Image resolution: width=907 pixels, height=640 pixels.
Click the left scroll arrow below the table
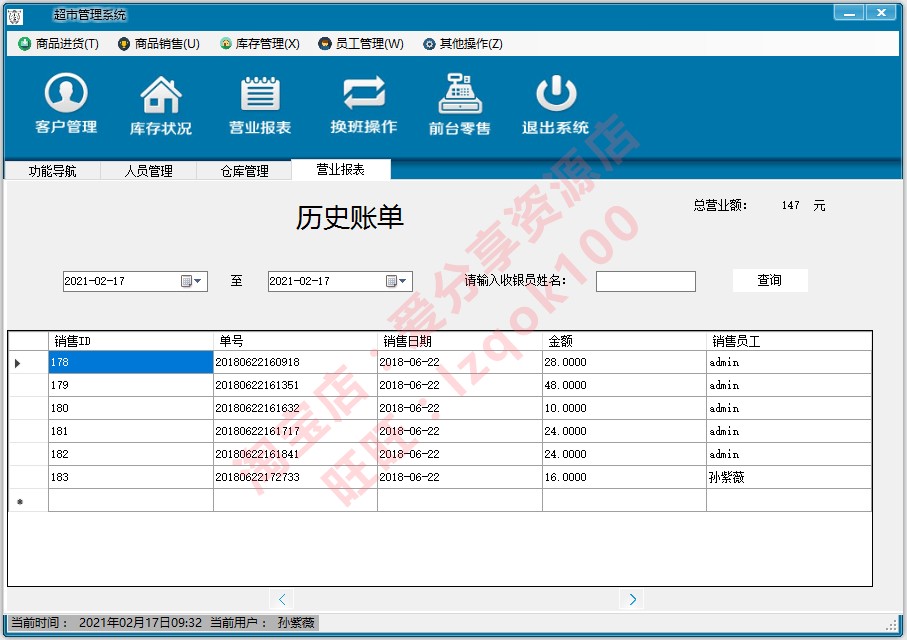tap(282, 599)
